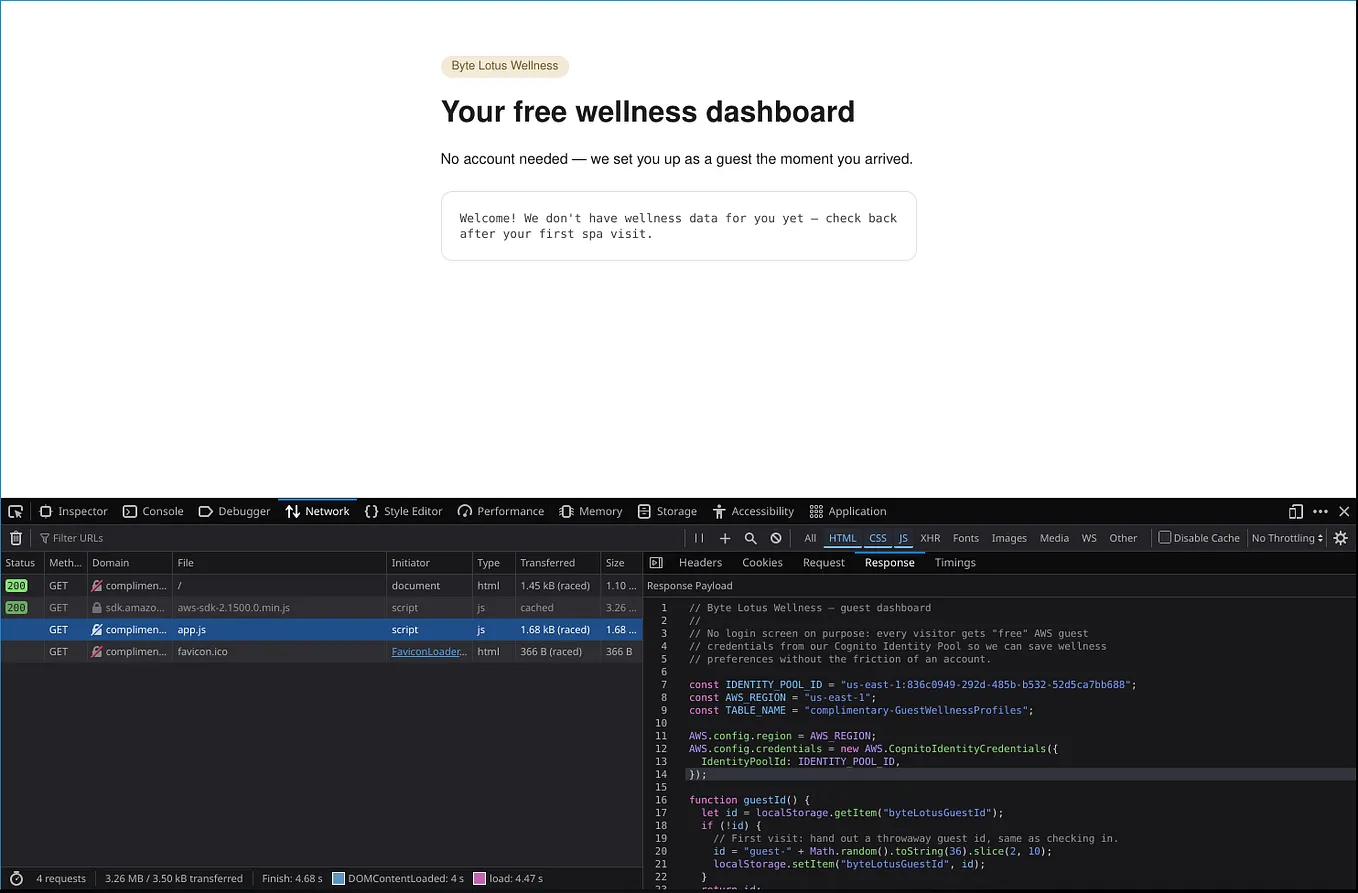Sort requests by the Domain column
Image resolution: width=1358 pixels, height=893 pixels.
click(x=130, y=563)
